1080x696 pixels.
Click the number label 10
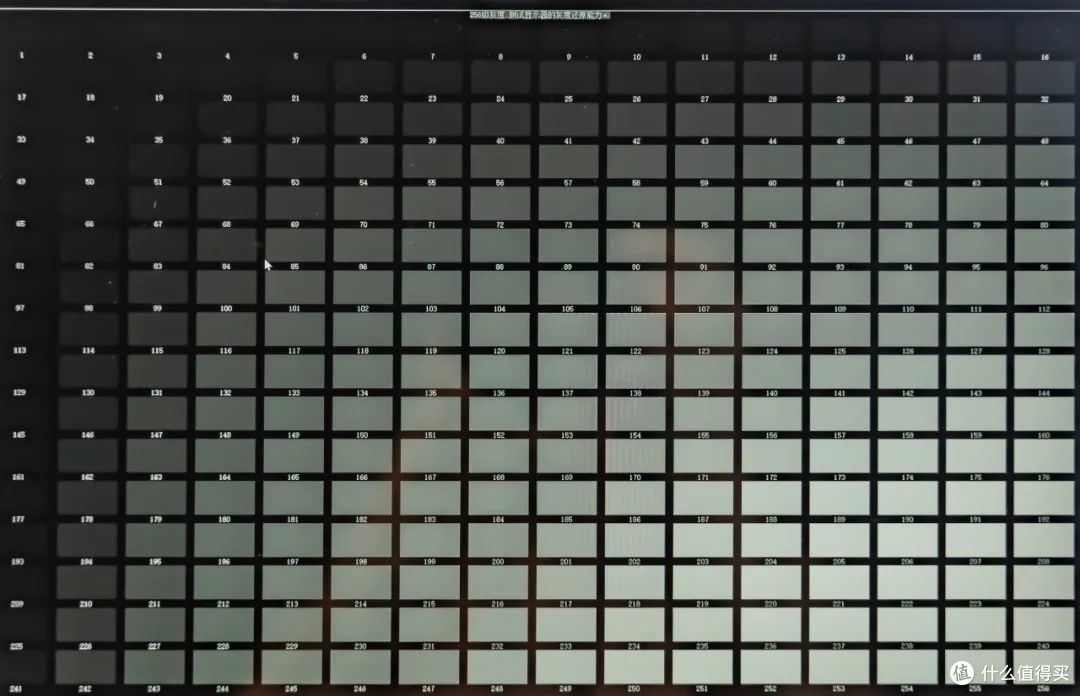click(x=636, y=57)
